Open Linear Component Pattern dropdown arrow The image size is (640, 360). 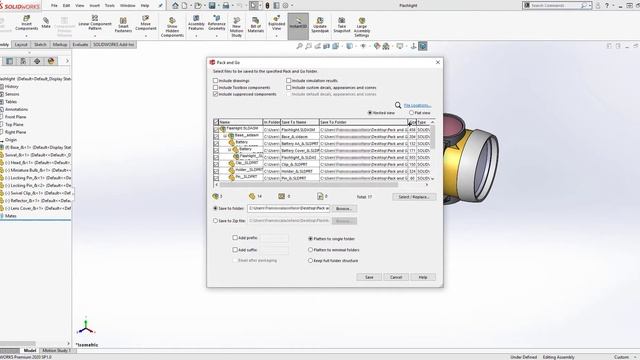tap(95, 36)
